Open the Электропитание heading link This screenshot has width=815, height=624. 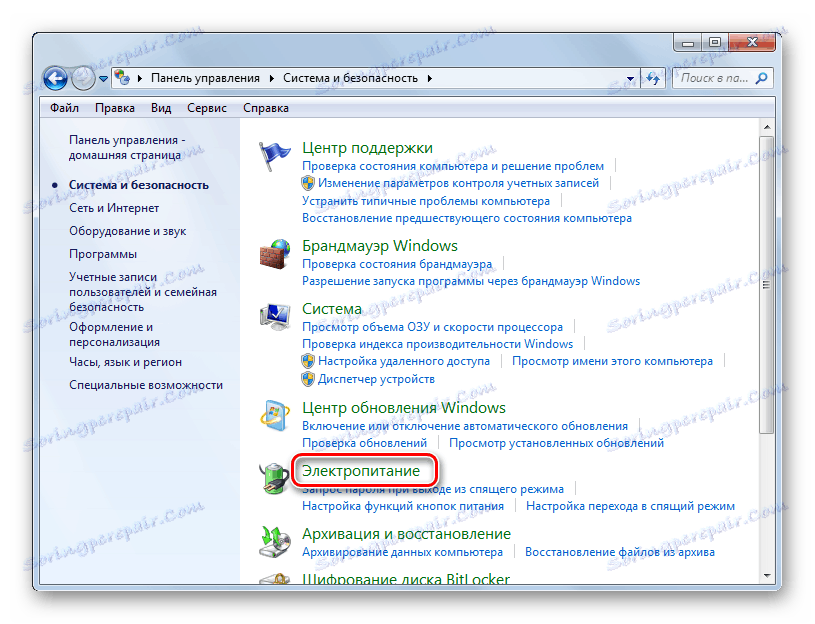point(361,471)
